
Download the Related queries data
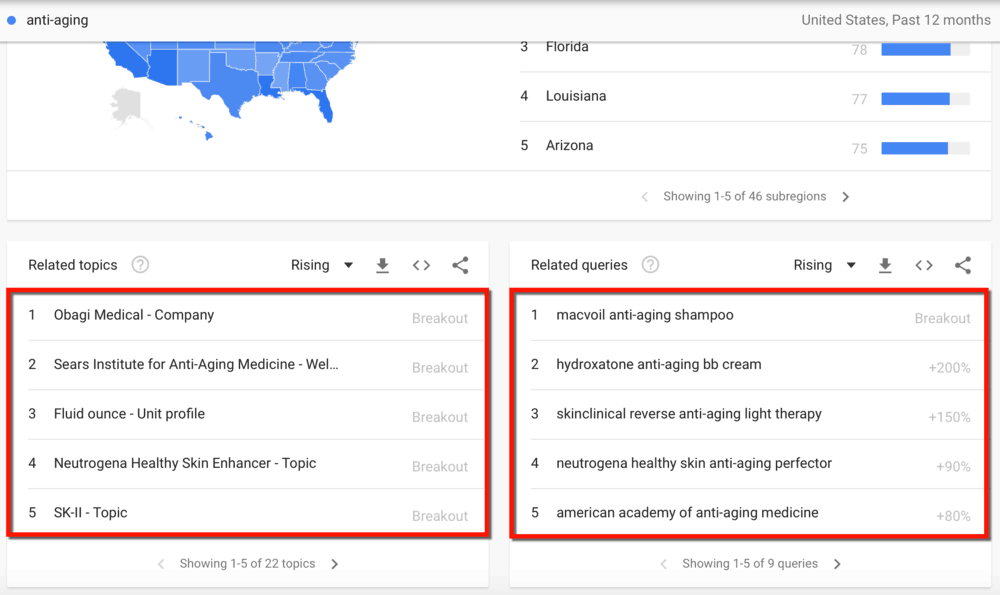pos(885,265)
